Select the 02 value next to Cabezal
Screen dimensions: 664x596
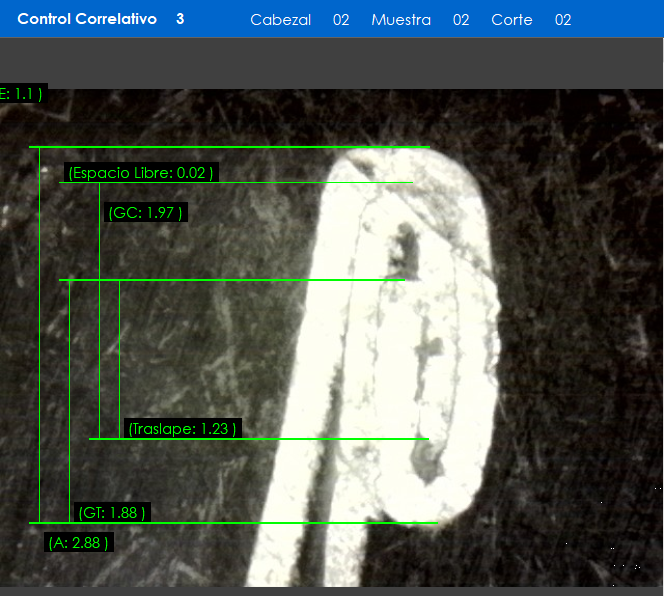coord(341,20)
